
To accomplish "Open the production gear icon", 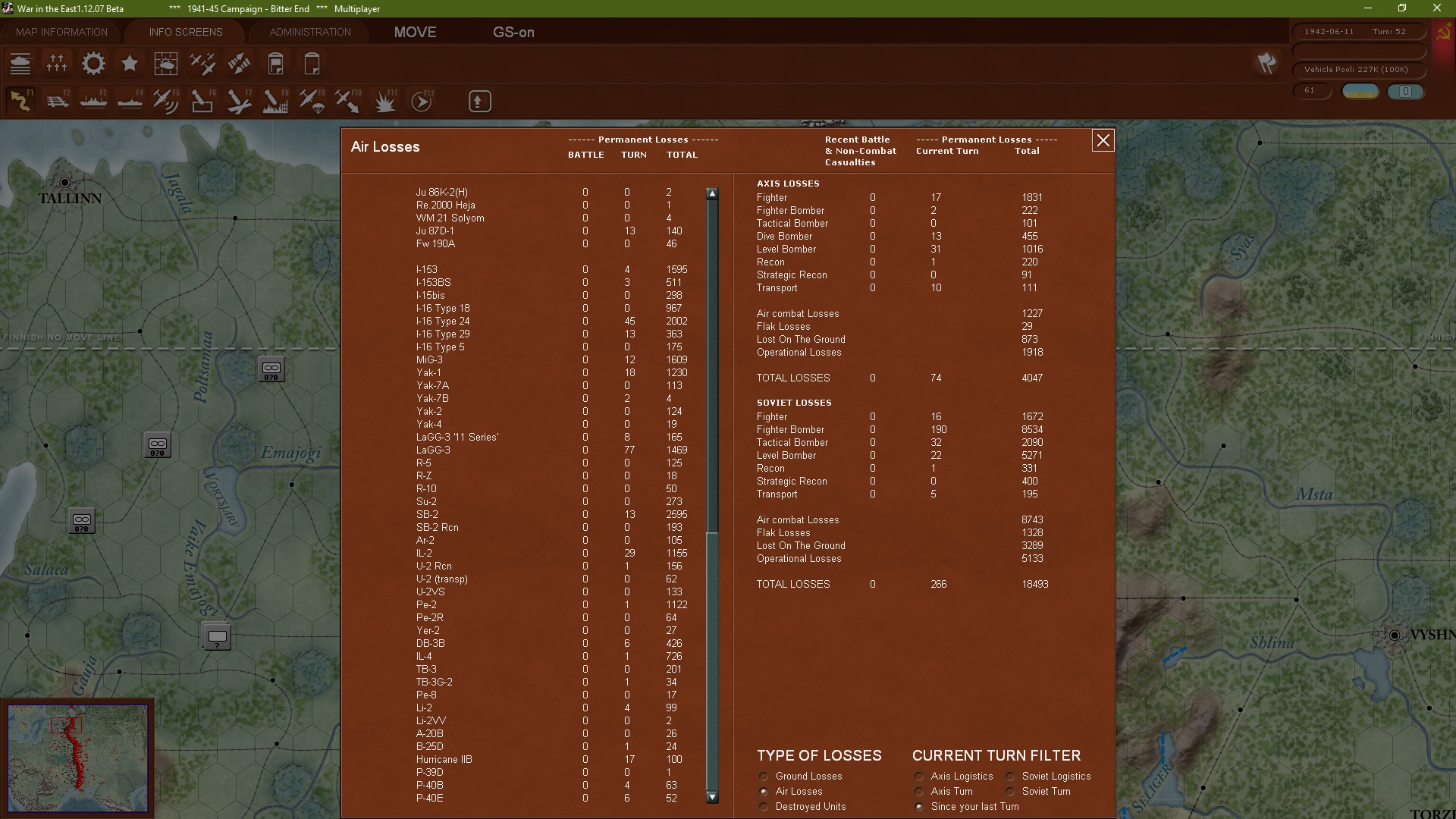I will tap(93, 64).
